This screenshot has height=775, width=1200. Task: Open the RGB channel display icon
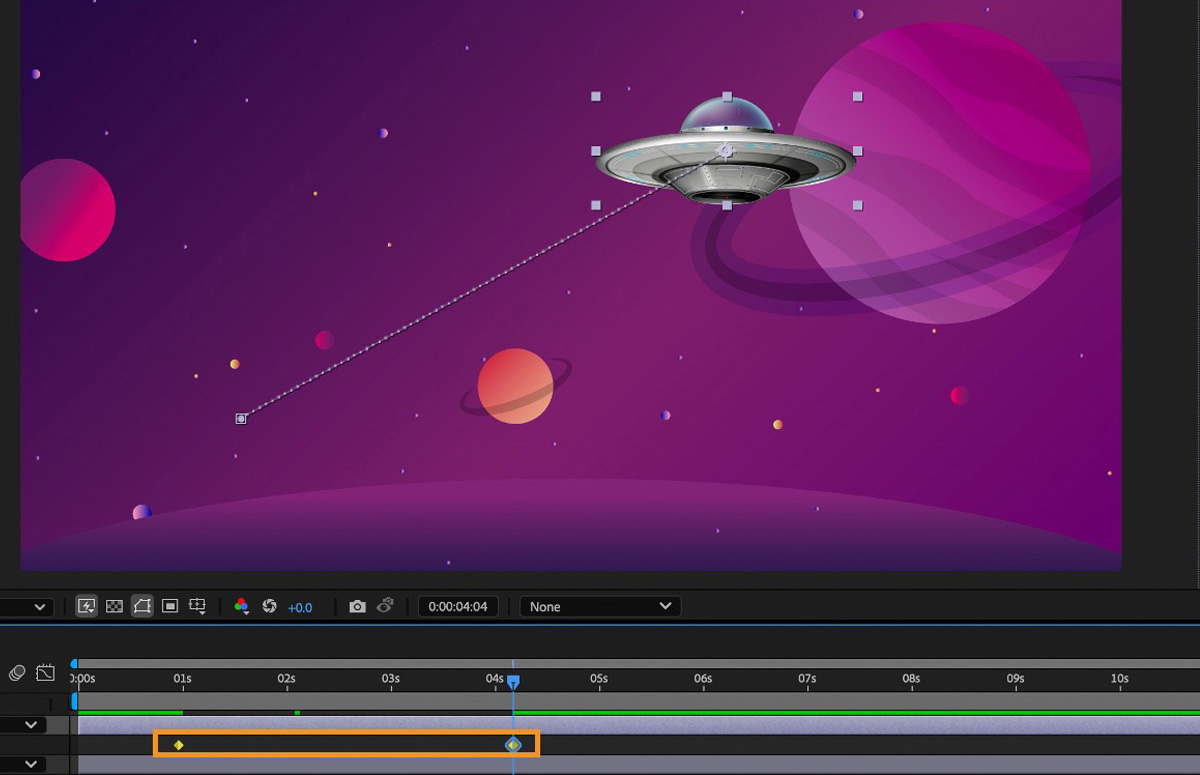coord(241,606)
